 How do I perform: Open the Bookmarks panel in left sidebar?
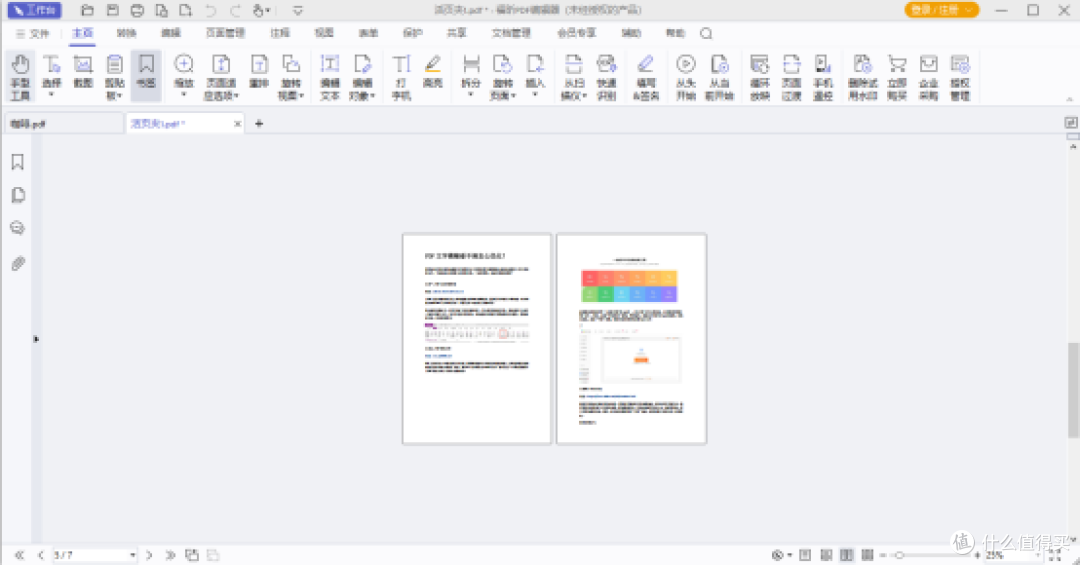point(18,162)
